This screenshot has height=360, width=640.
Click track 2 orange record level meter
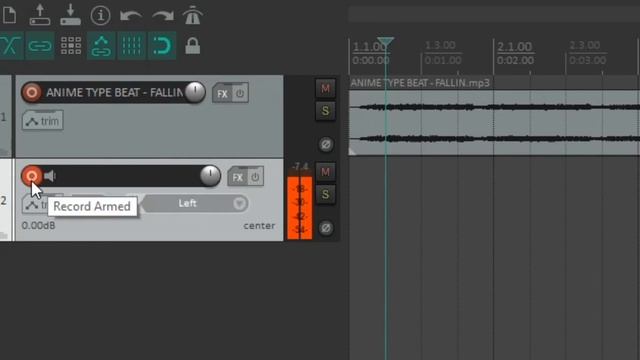(300, 208)
